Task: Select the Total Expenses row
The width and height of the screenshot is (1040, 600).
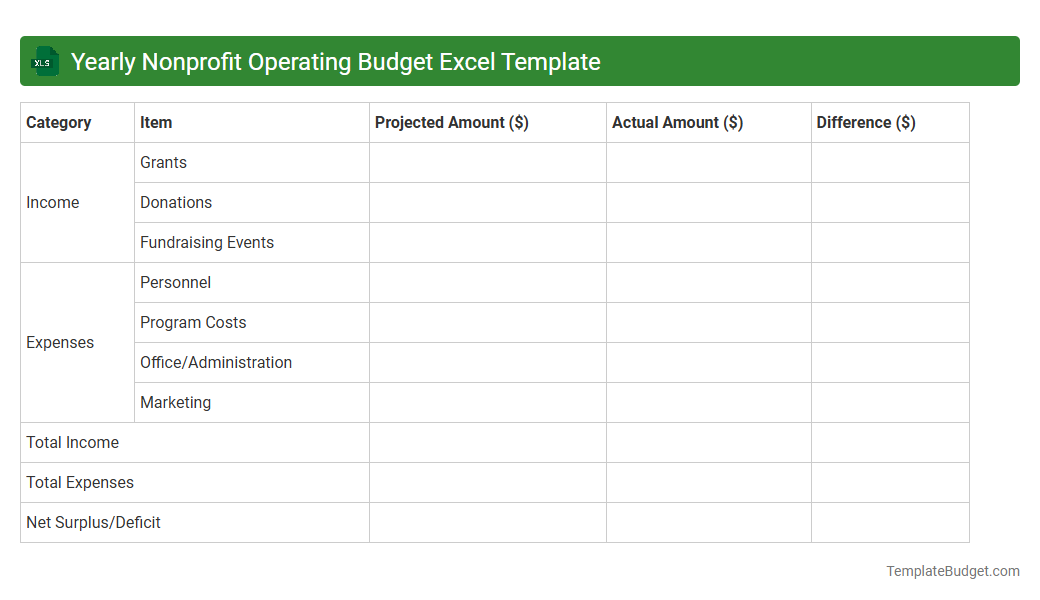Action: [80, 482]
